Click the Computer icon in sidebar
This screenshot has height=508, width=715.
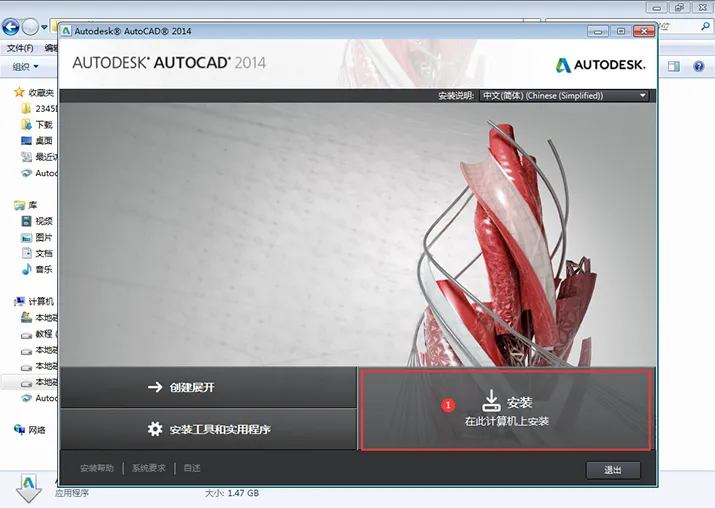point(20,301)
